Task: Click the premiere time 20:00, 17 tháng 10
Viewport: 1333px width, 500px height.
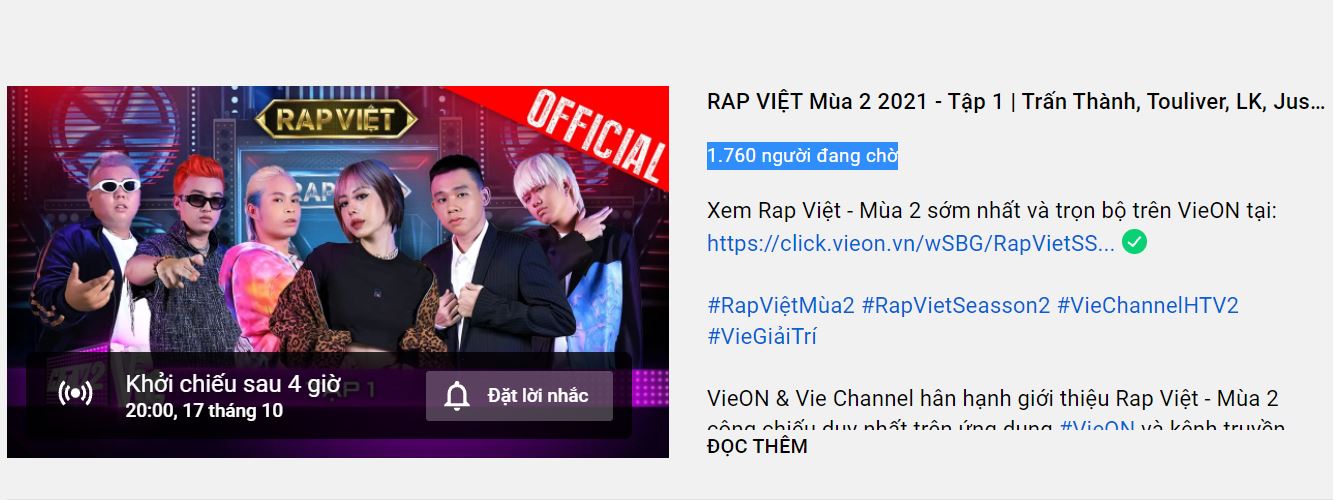Action: 204,411
